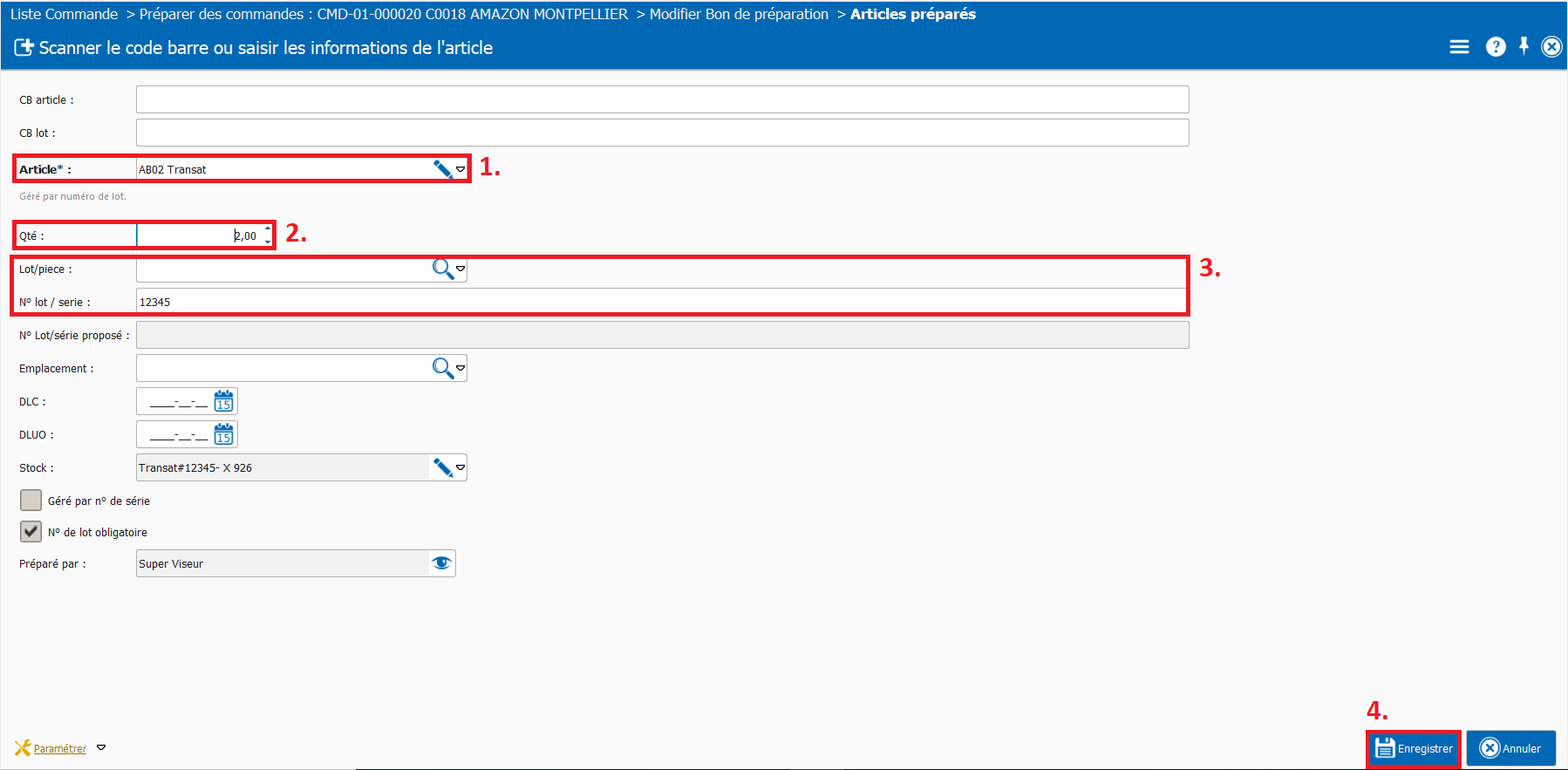Click the pencil edit icon in Article field
The image size is (1568, 770).
pos(443,169)
